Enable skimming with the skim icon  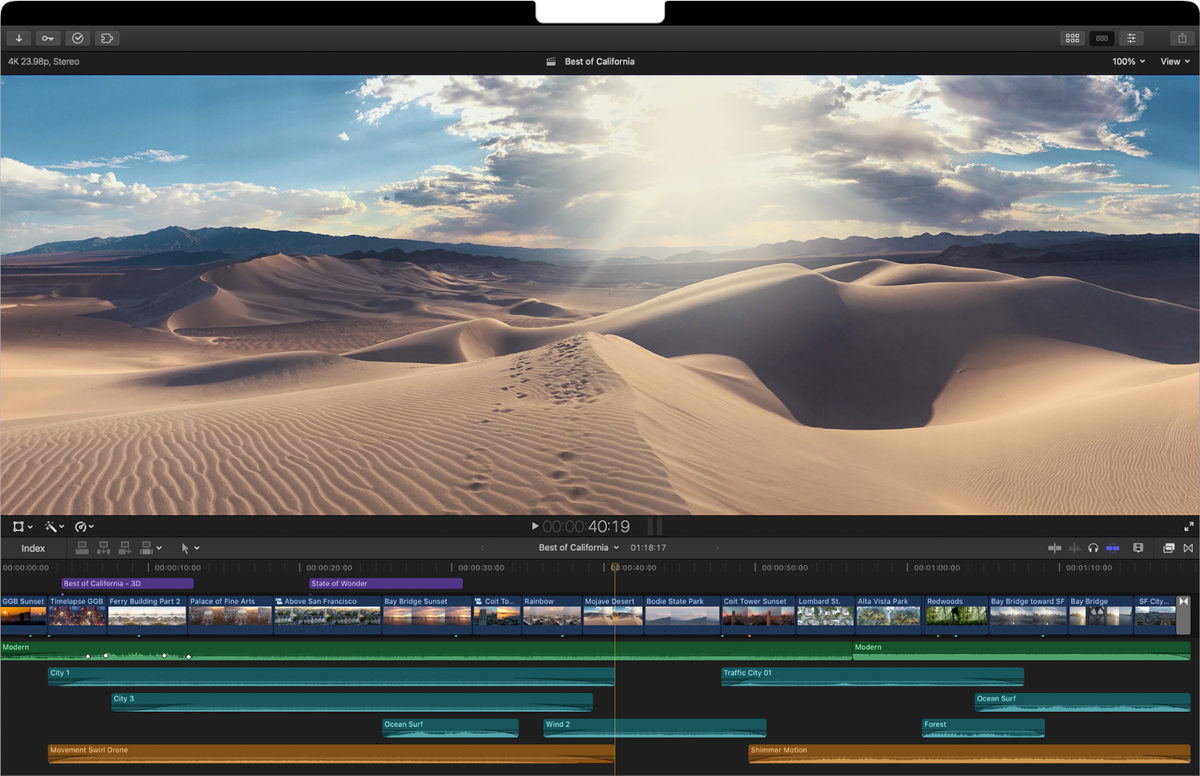1054,547
